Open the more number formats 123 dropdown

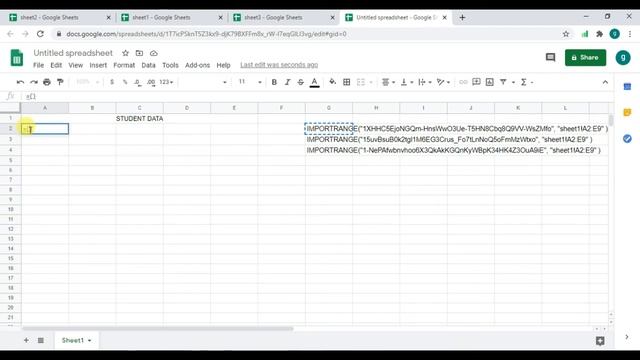click(x=166, y=82)
